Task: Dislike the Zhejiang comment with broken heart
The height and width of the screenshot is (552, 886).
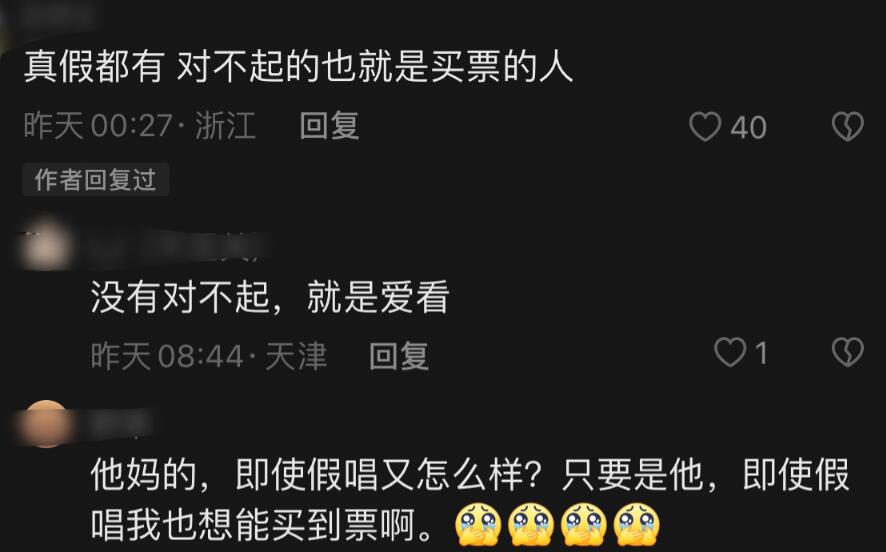Action: click(x=848, y=126)
